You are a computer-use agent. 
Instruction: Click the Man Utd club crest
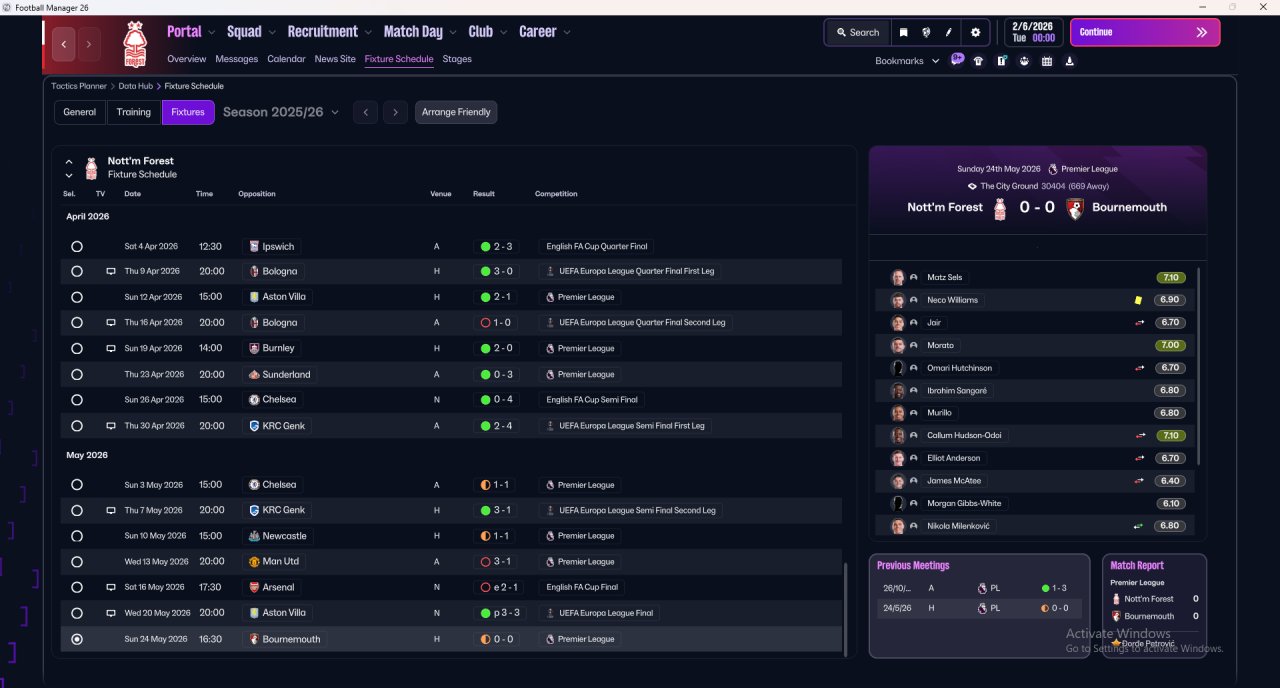coord(254,561)
